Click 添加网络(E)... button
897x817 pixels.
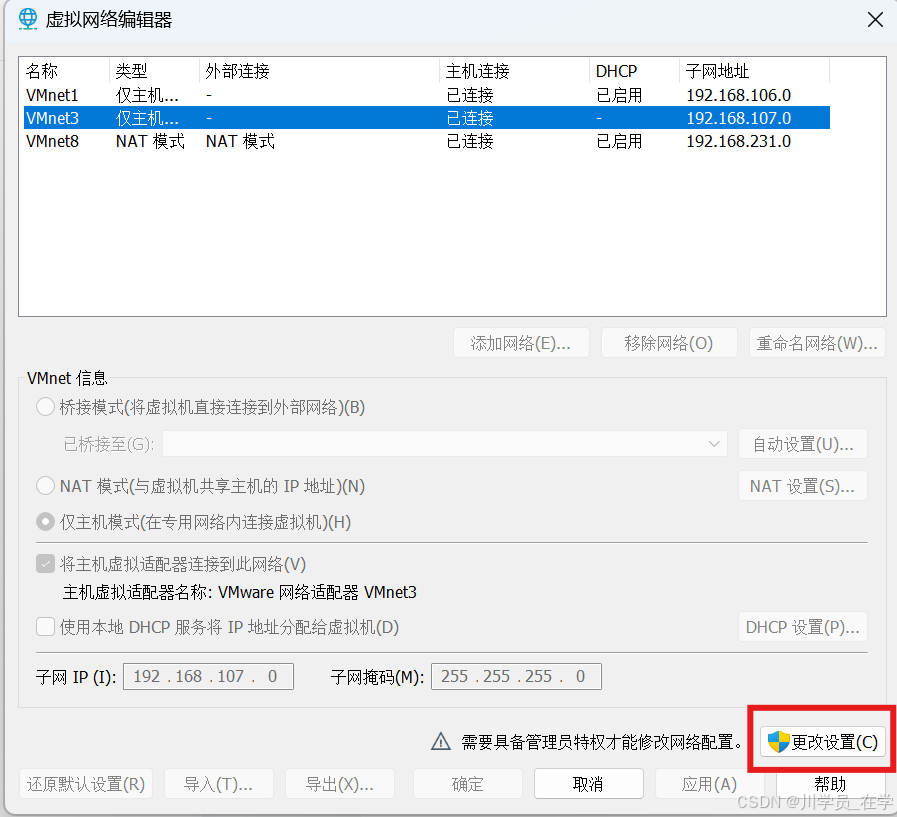click(x=521, y=343)
